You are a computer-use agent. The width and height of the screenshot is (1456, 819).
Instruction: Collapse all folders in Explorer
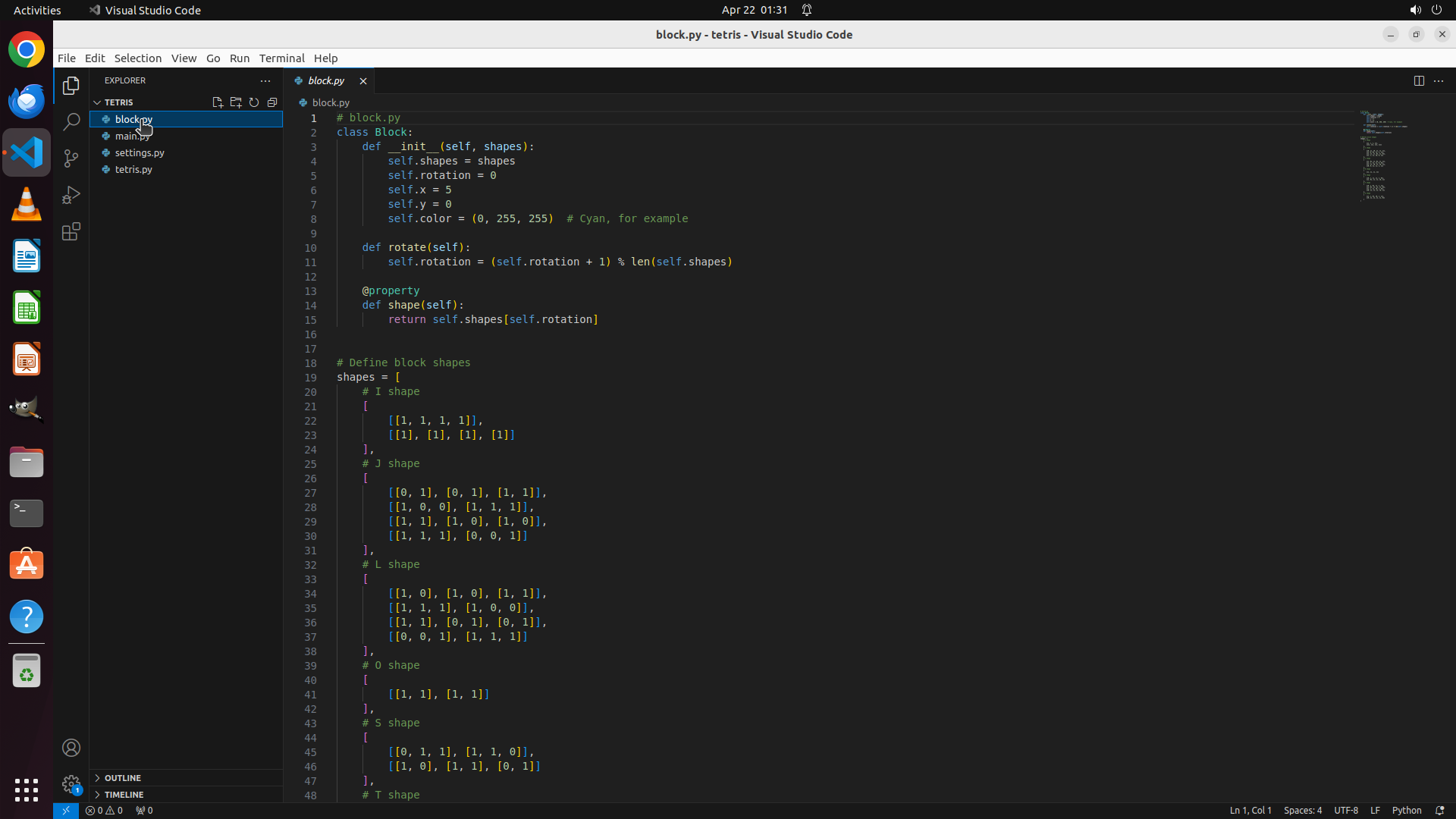pos(272,102)
